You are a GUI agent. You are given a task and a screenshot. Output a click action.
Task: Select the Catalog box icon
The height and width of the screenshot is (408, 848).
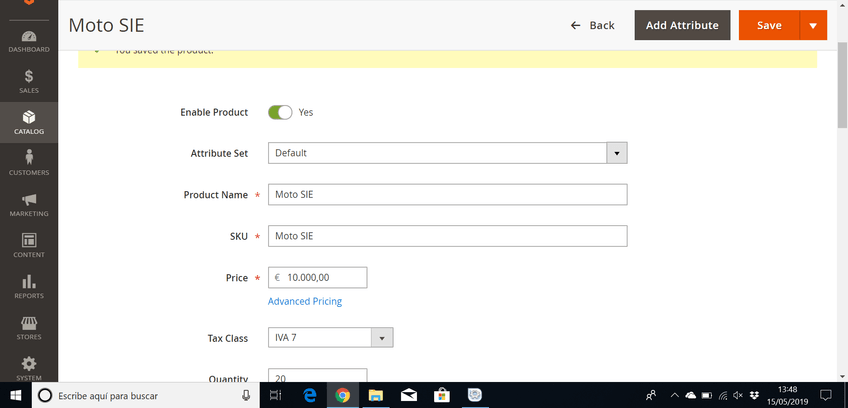pyautogui.click(x=29, y=120)
